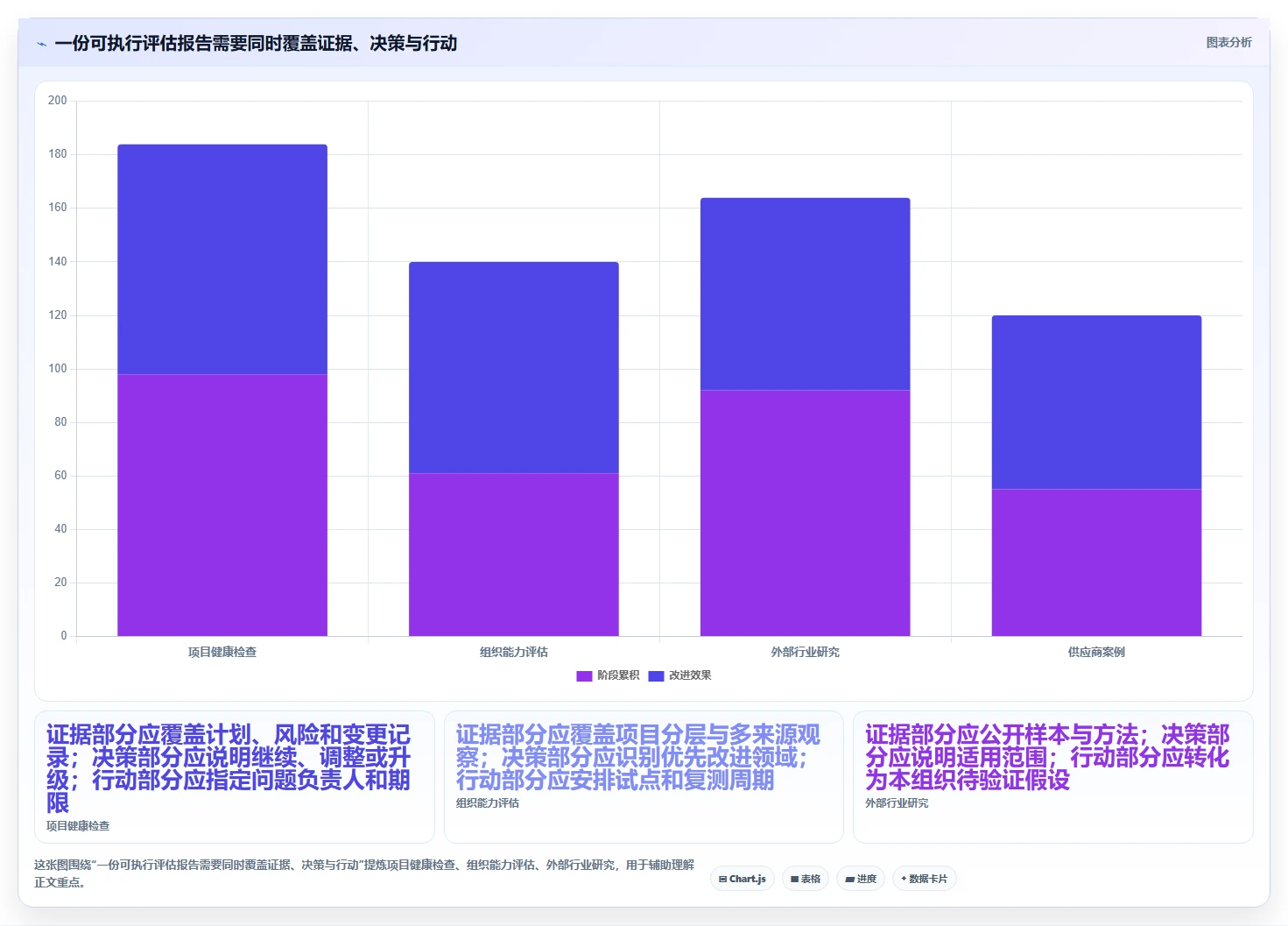This screenshot has width=1288, height=926.
Task: Click the purple 阶段累积 bar for 项目健康检查
Action: pos(222,505)
